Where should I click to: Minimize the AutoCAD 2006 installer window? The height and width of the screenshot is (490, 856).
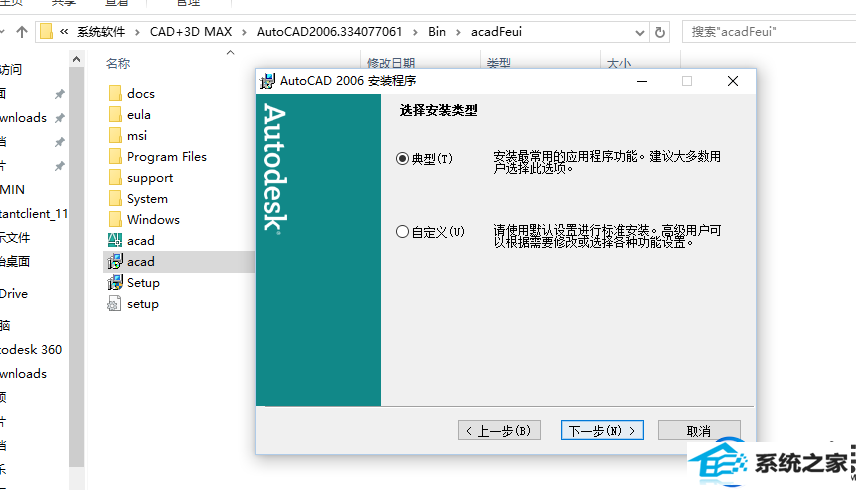click(642, 81)
